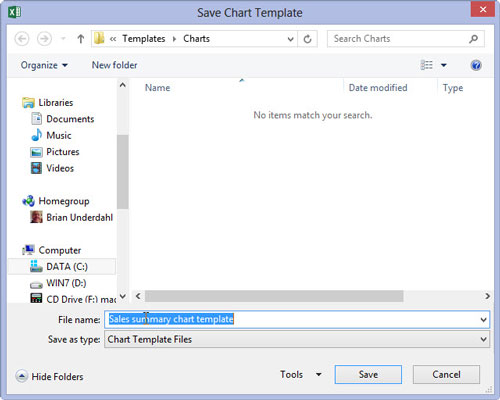Go up one folder level
Viewport: 500px width, 400px height.
point(81,39)
